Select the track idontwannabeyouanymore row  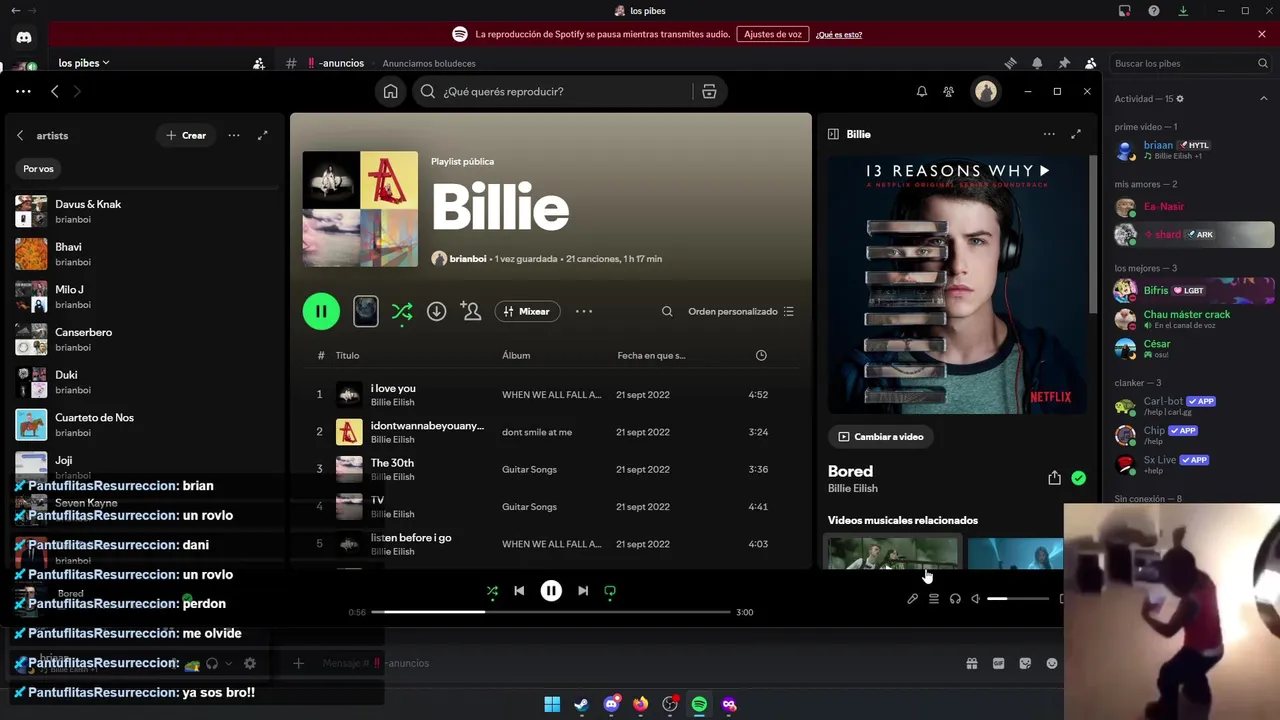pos(551,432)
